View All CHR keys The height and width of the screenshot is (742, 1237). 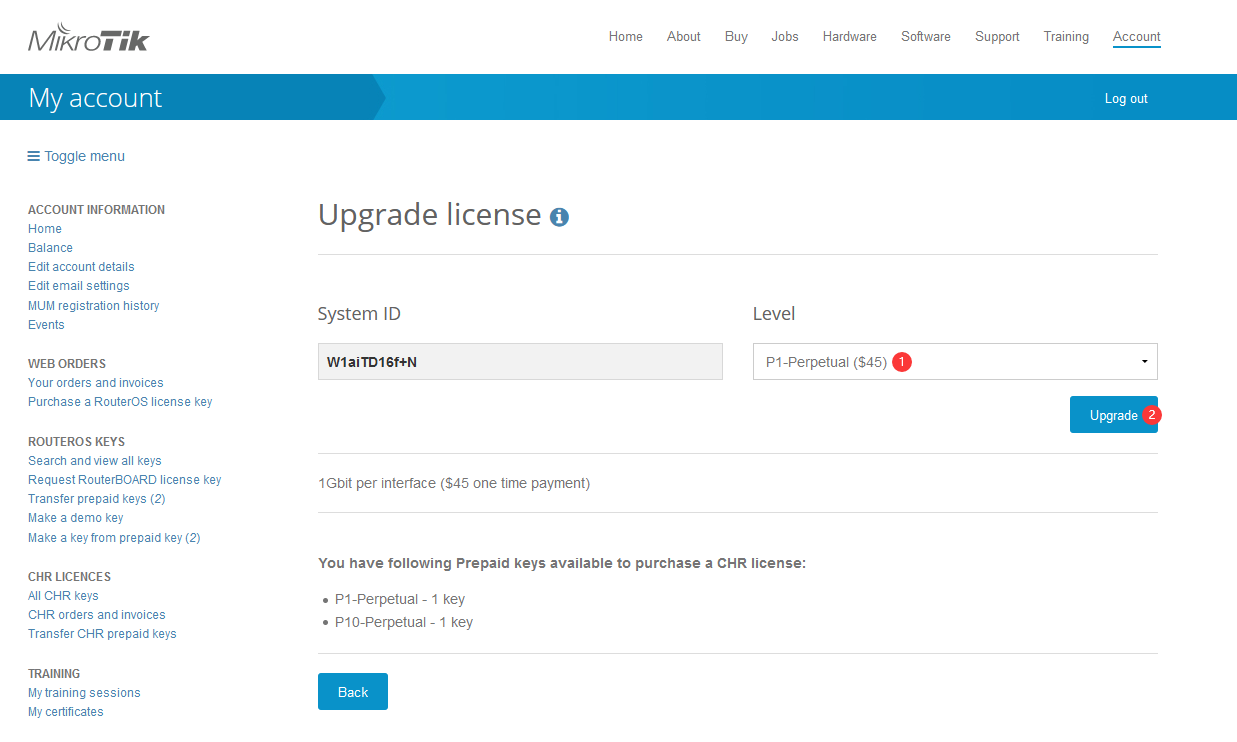click(x=63, y=596)
